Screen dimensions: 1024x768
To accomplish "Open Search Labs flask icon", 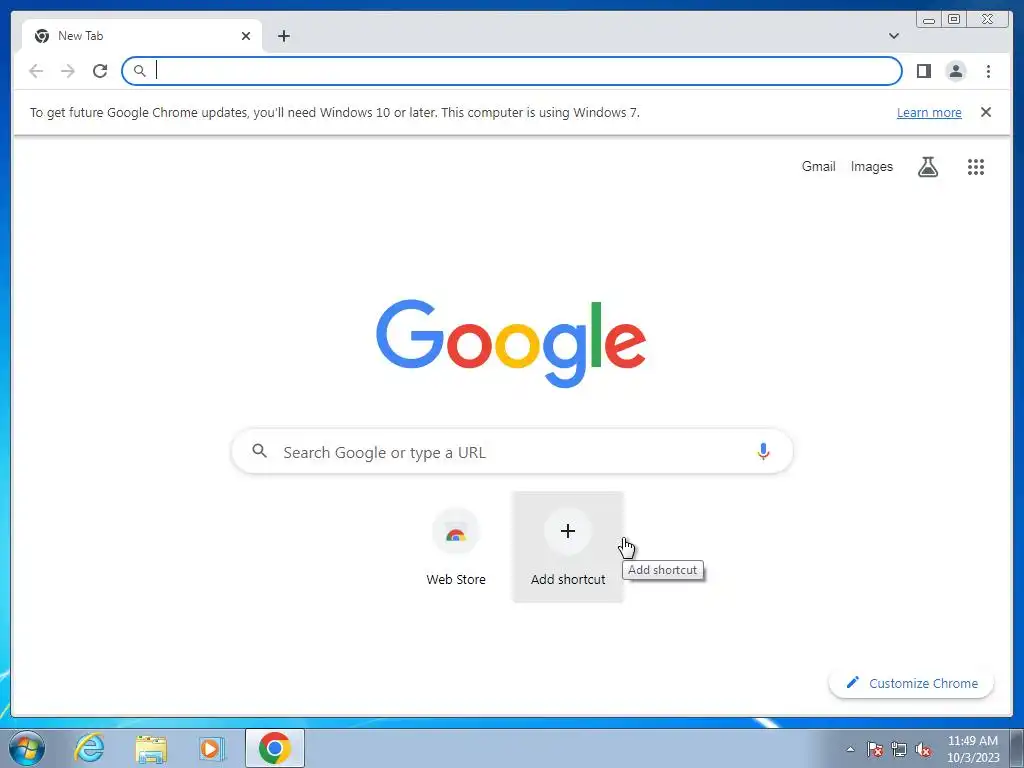I will coord(928,167).
